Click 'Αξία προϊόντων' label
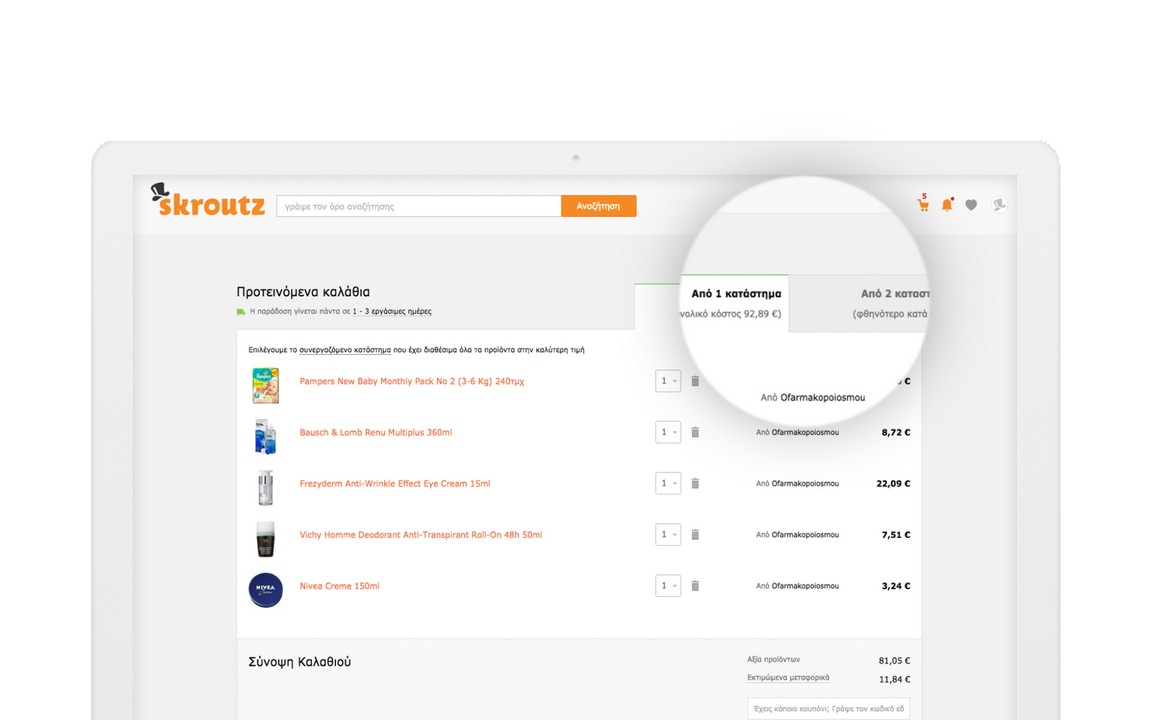The width and height of the screenshot is (1152, 720). (774, 659)
